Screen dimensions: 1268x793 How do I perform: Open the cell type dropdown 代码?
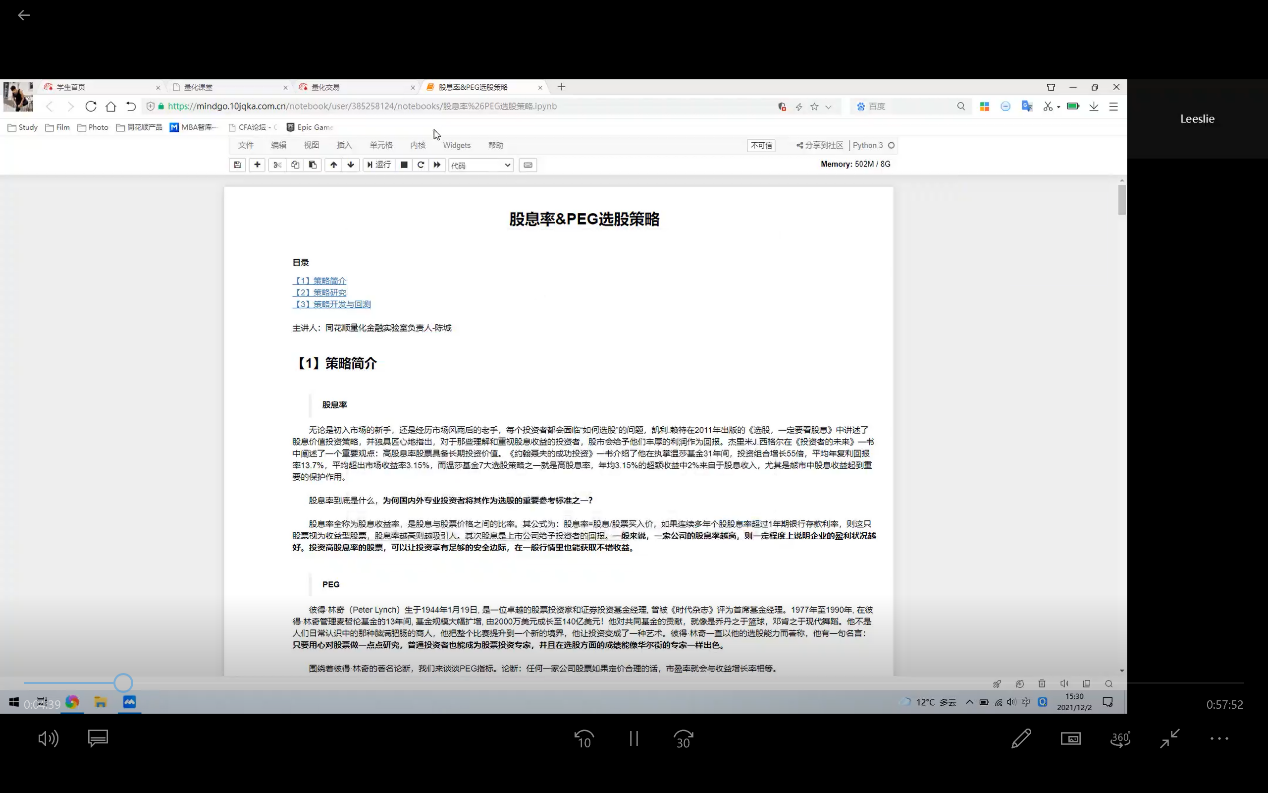[480, 165]
